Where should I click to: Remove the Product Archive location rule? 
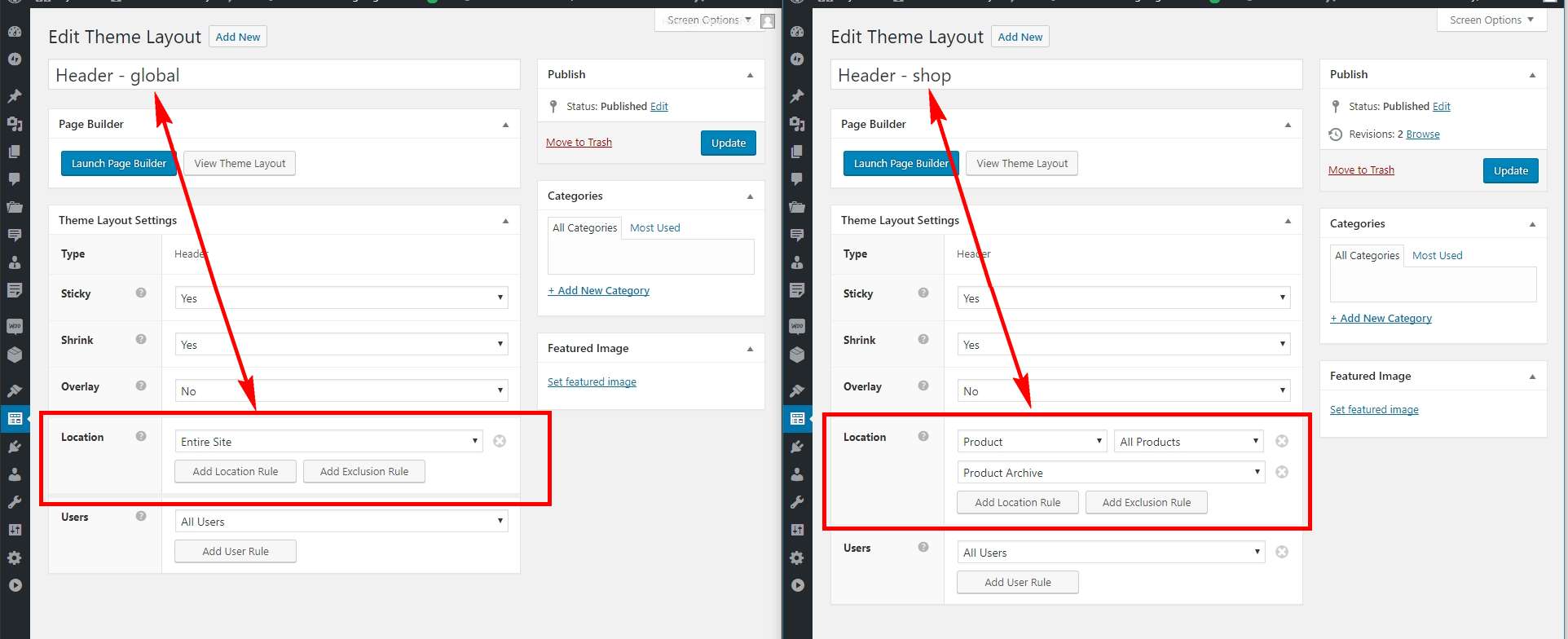[x=1281, y=472]
